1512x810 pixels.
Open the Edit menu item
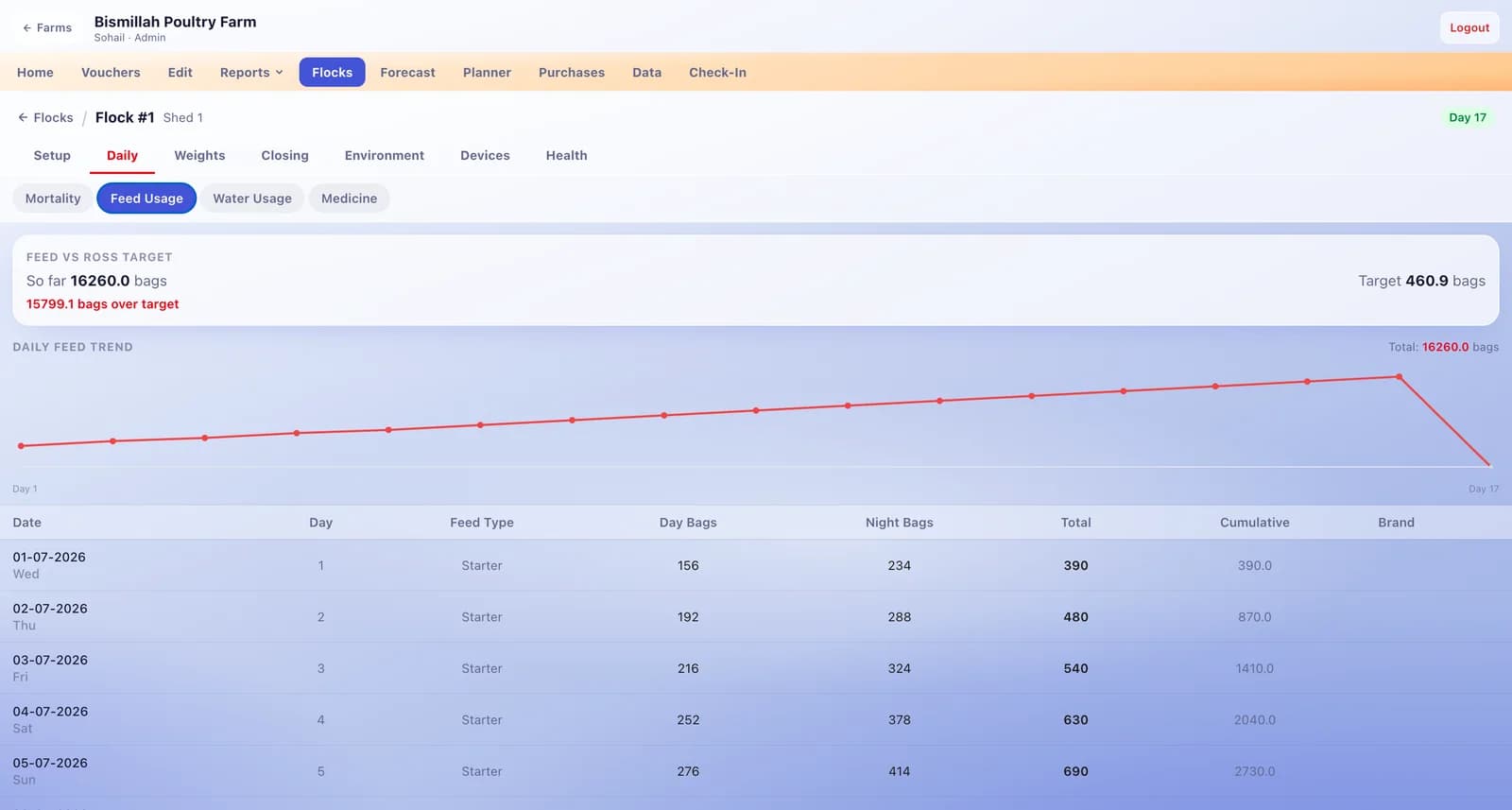(180, 73)
